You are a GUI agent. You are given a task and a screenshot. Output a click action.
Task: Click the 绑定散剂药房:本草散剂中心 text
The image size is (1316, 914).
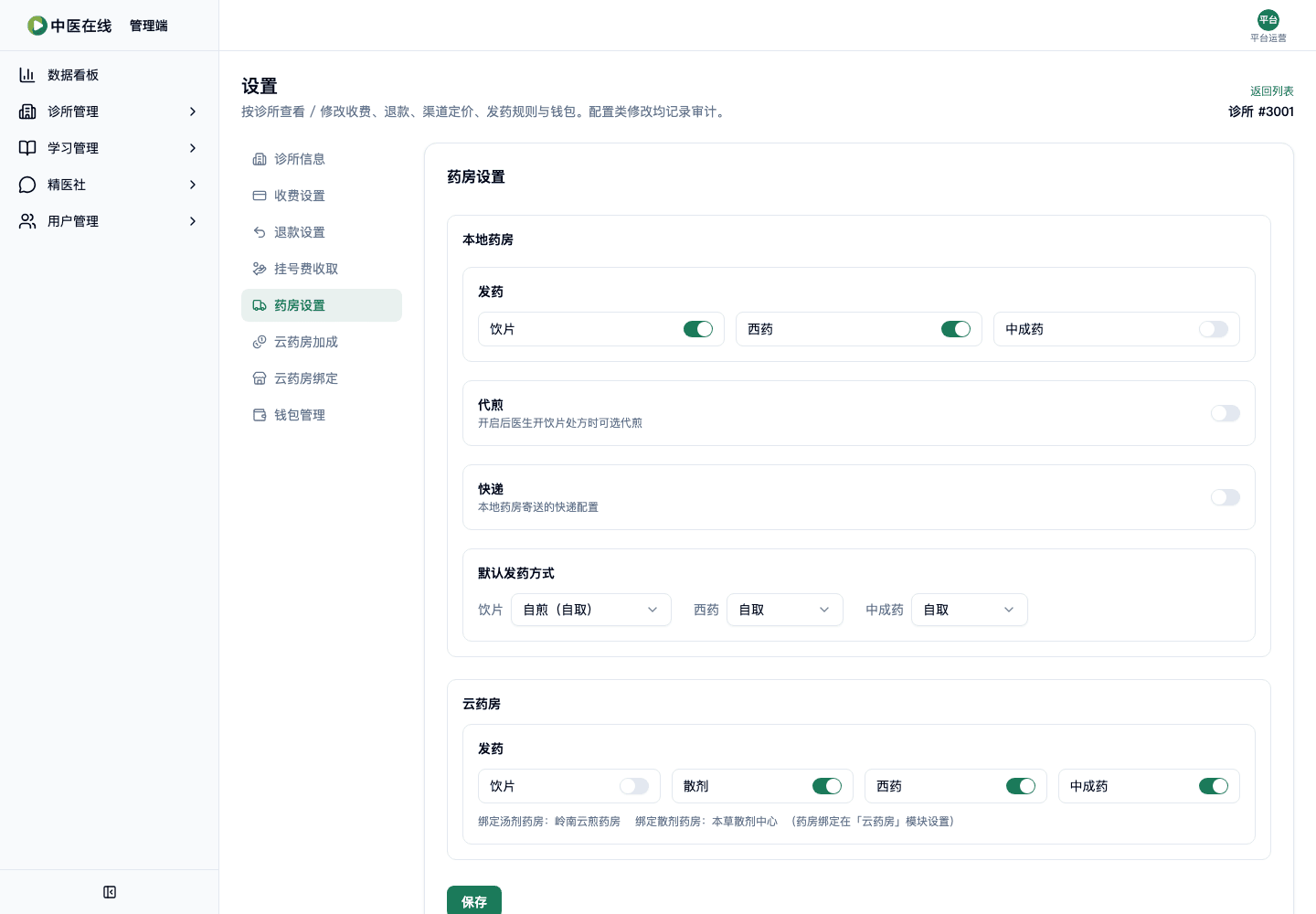click(706, 822)
